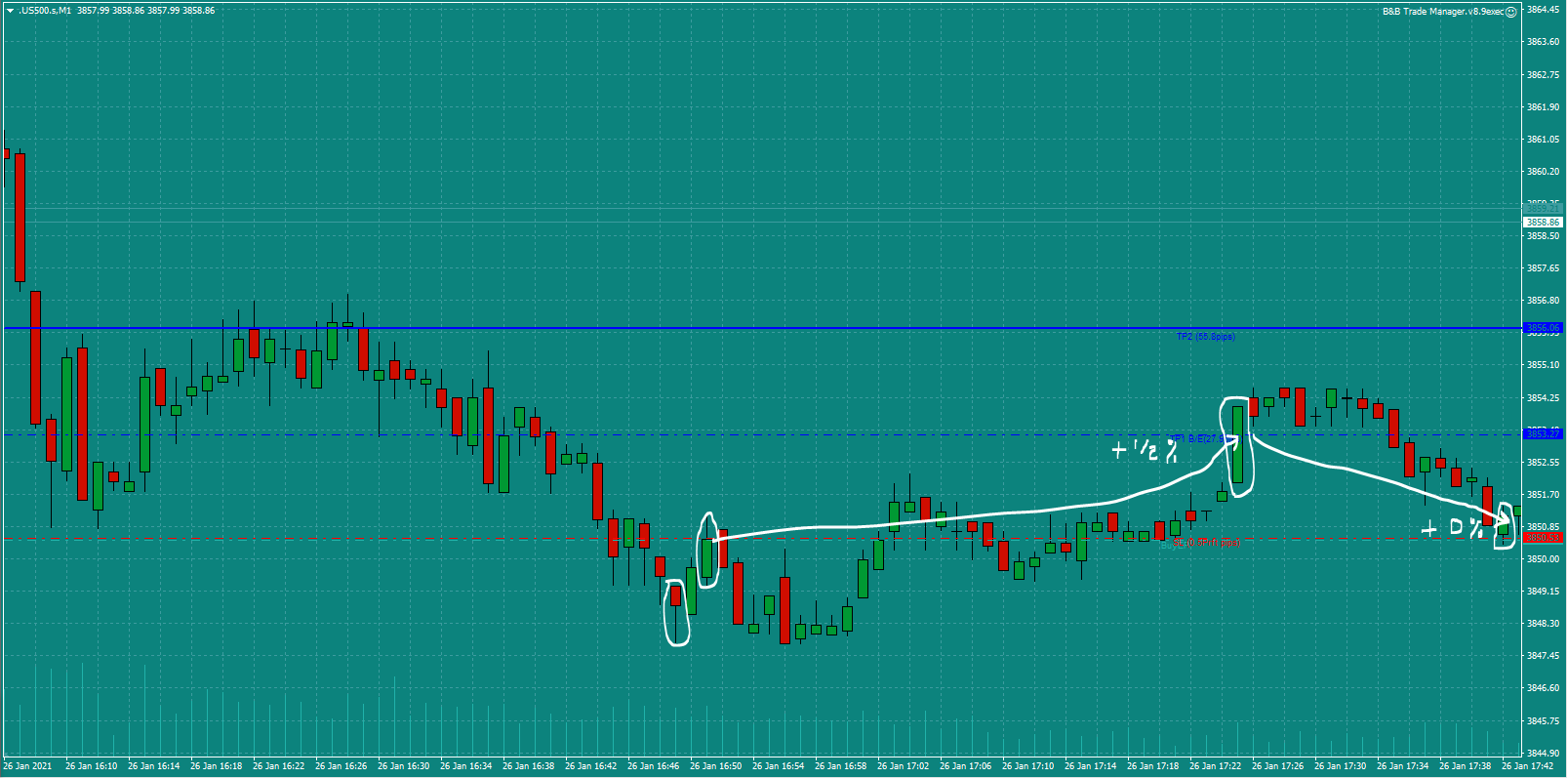This screenshot has height=778, width=1568.
Task: Click the 26 Jan 2021 date label
Action: (x=27, y=766)
